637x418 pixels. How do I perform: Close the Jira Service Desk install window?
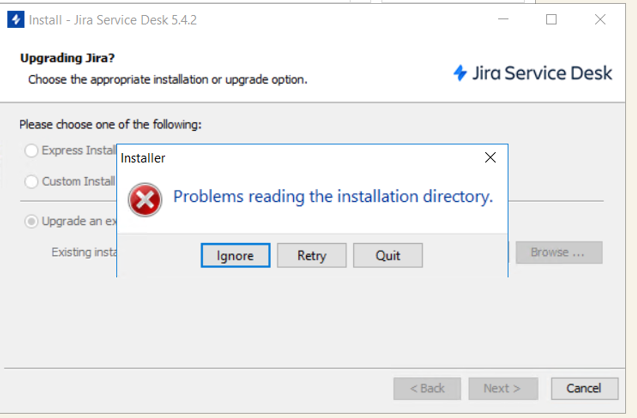[x=600, y=19]
